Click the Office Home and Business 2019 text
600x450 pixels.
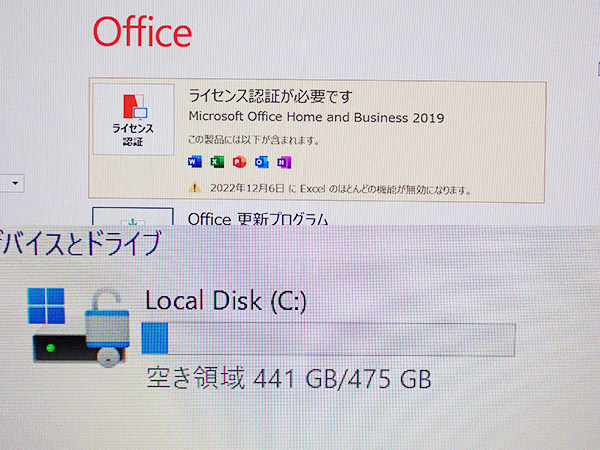[316, 117]
